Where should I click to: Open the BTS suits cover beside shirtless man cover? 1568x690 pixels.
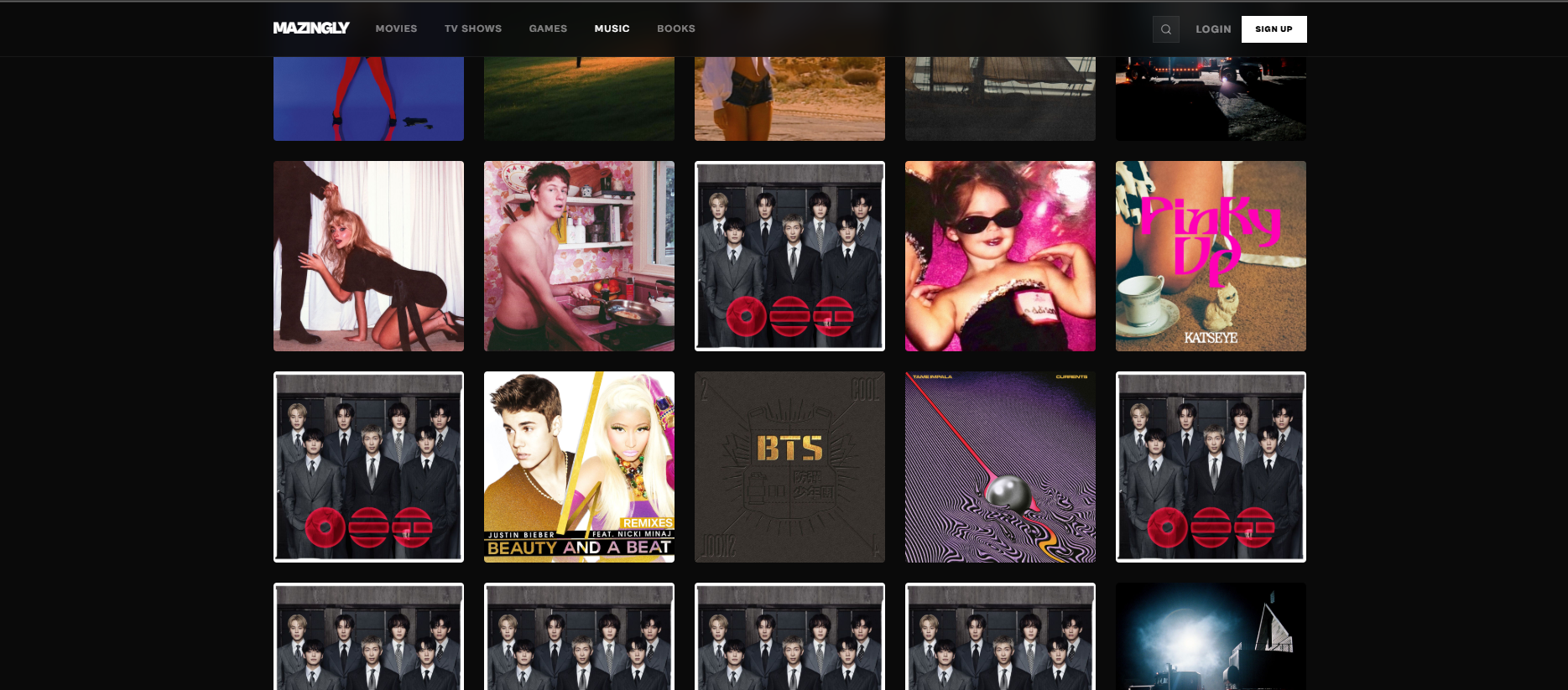[x=789, y=256]
